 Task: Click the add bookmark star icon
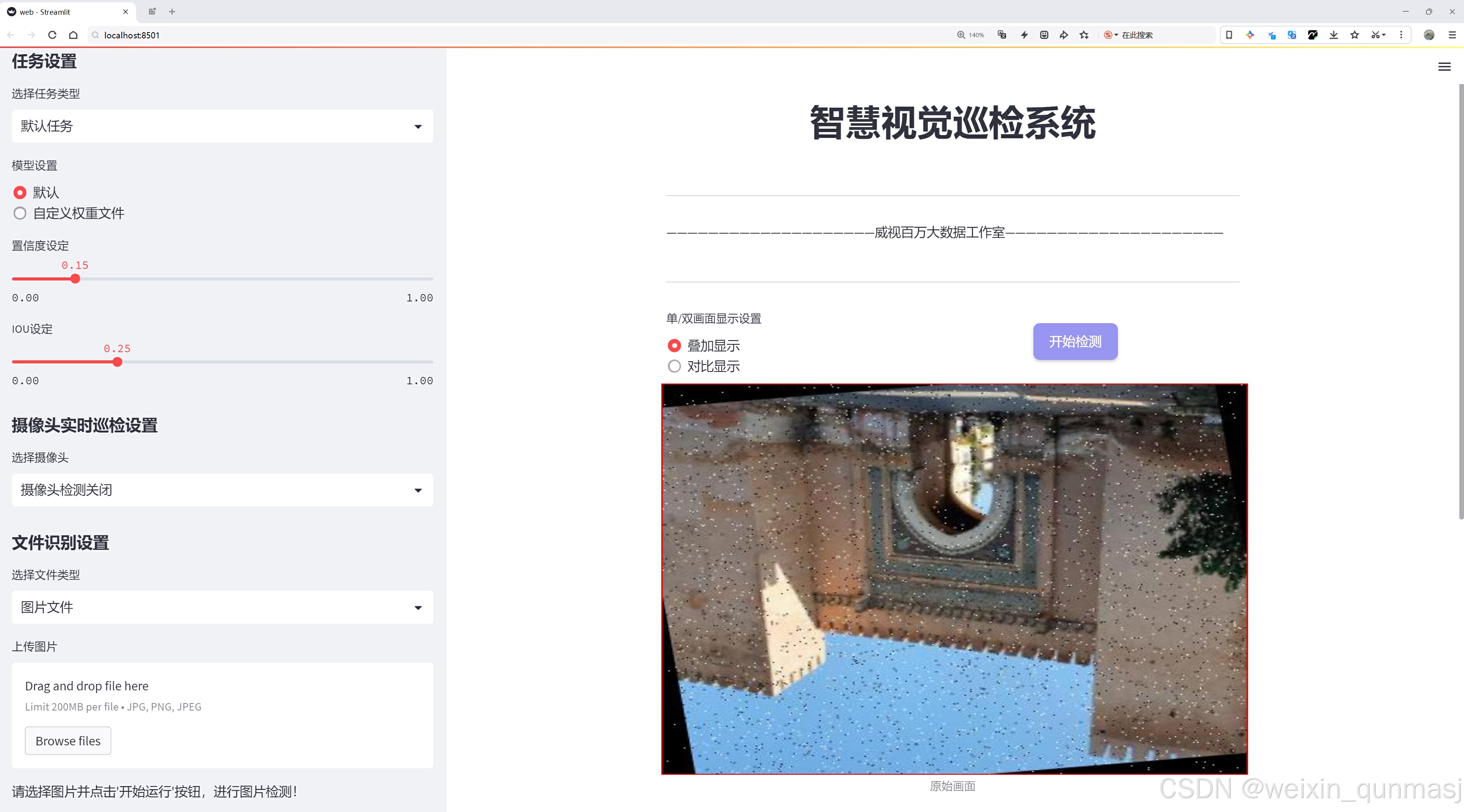click(x=1084, y=34)
